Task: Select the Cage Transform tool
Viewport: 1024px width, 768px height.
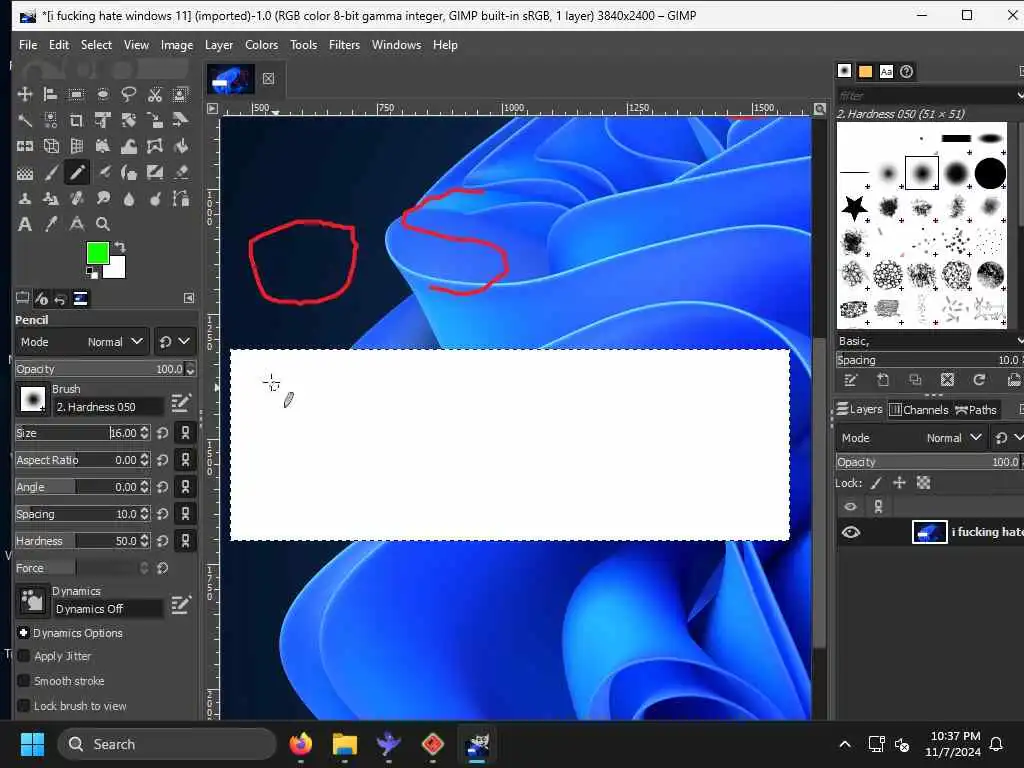Action: pos(155,146)
